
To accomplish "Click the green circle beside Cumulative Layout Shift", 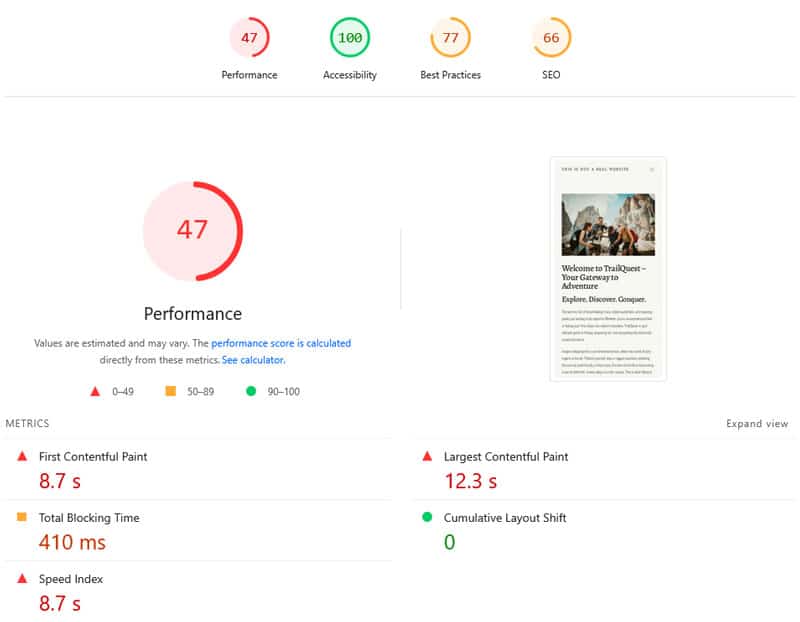I will click(x=429, y=518).
